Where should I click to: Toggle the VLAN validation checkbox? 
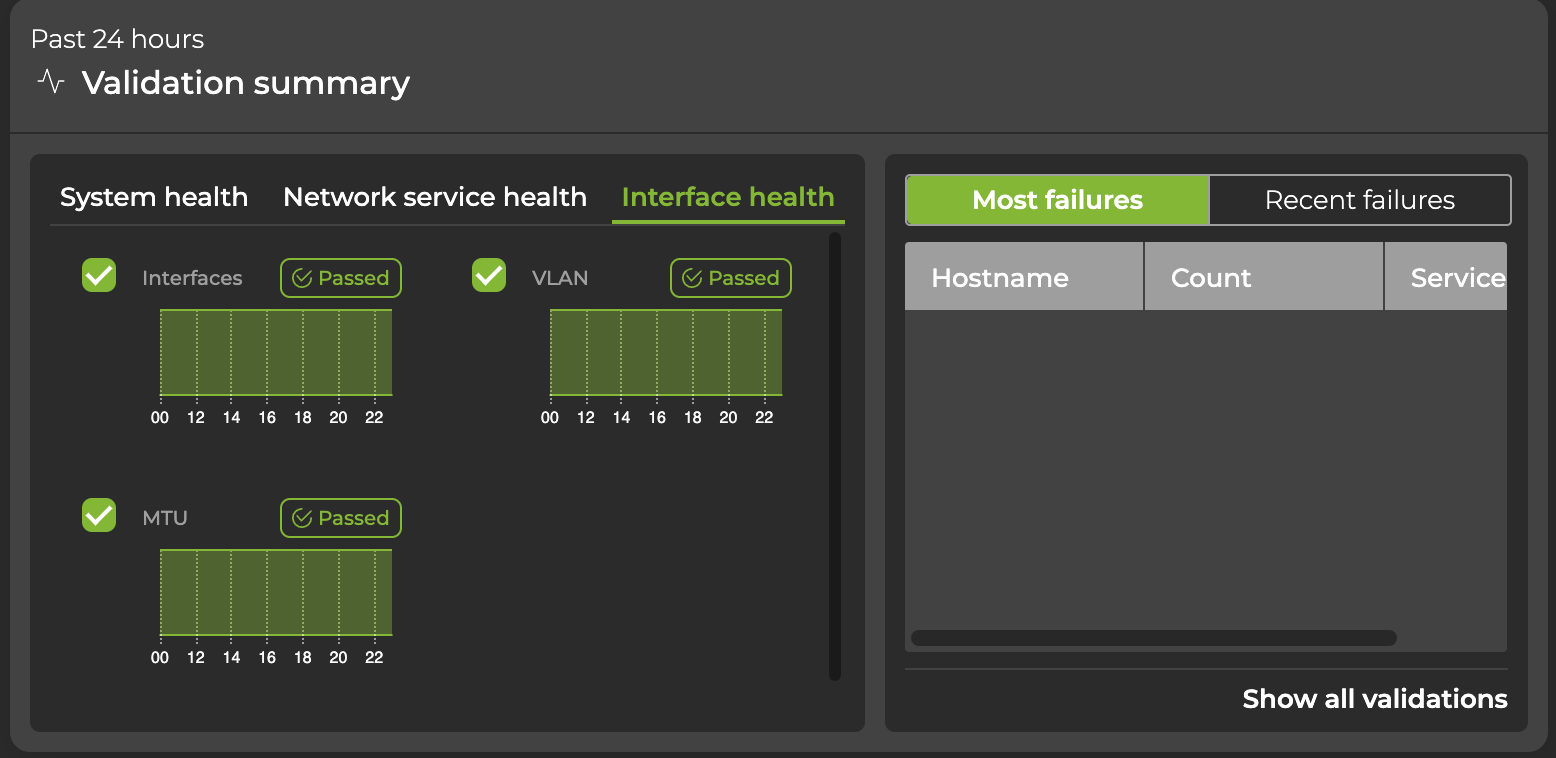point(489,275)
